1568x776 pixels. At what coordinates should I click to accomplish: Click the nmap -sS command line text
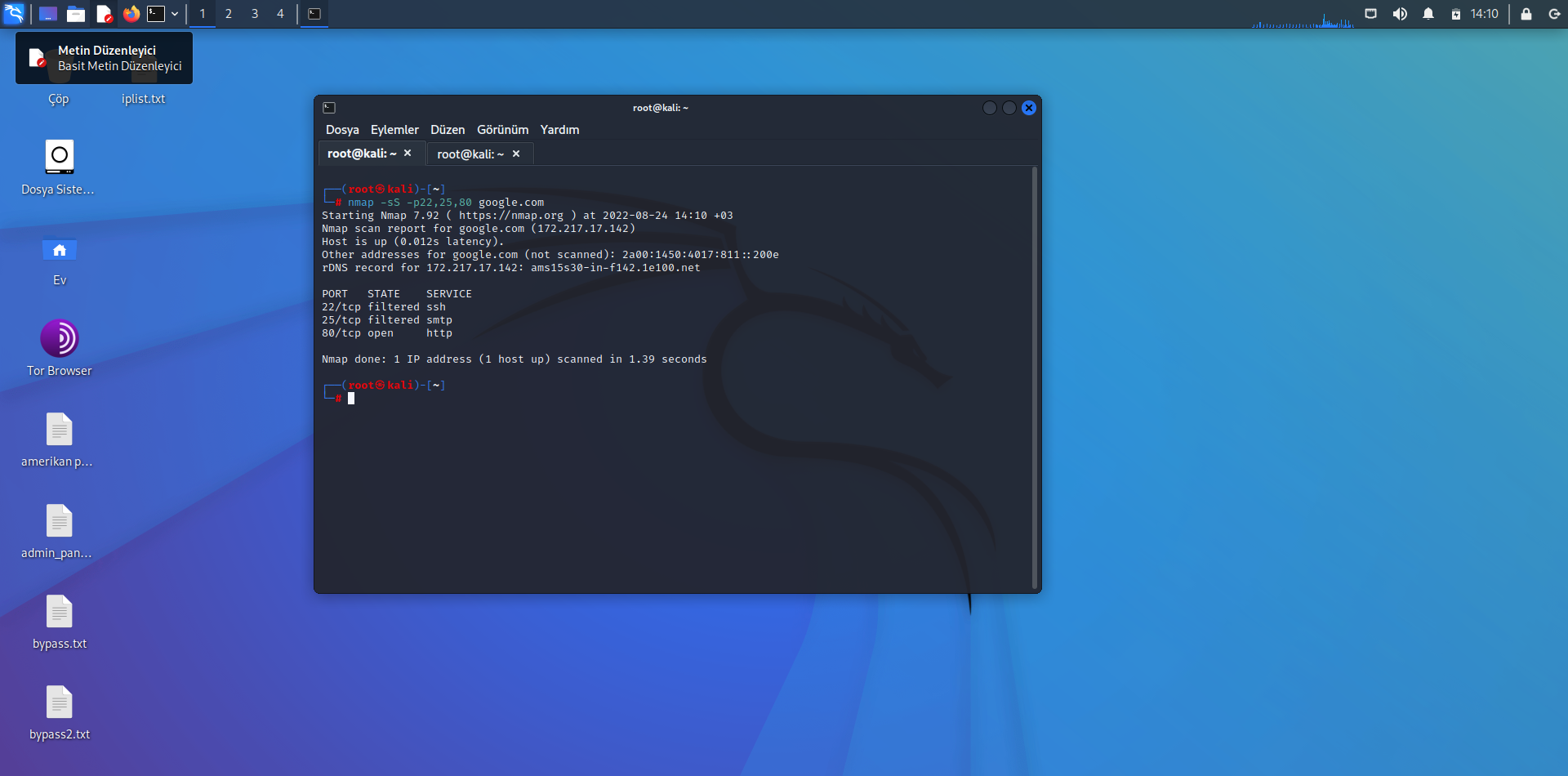click(x=446, y=203)
